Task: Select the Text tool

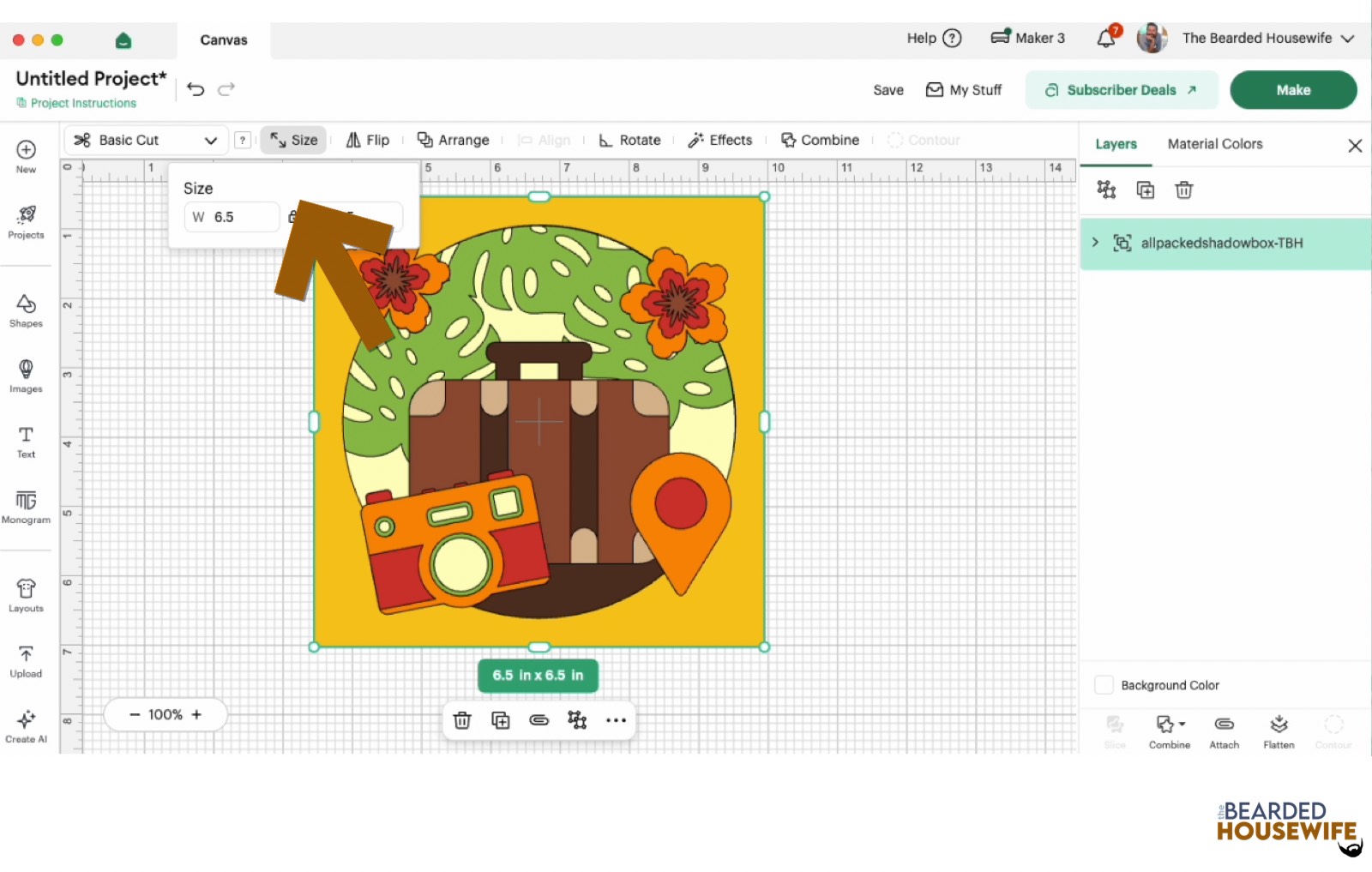Action: tap(26, 442)
